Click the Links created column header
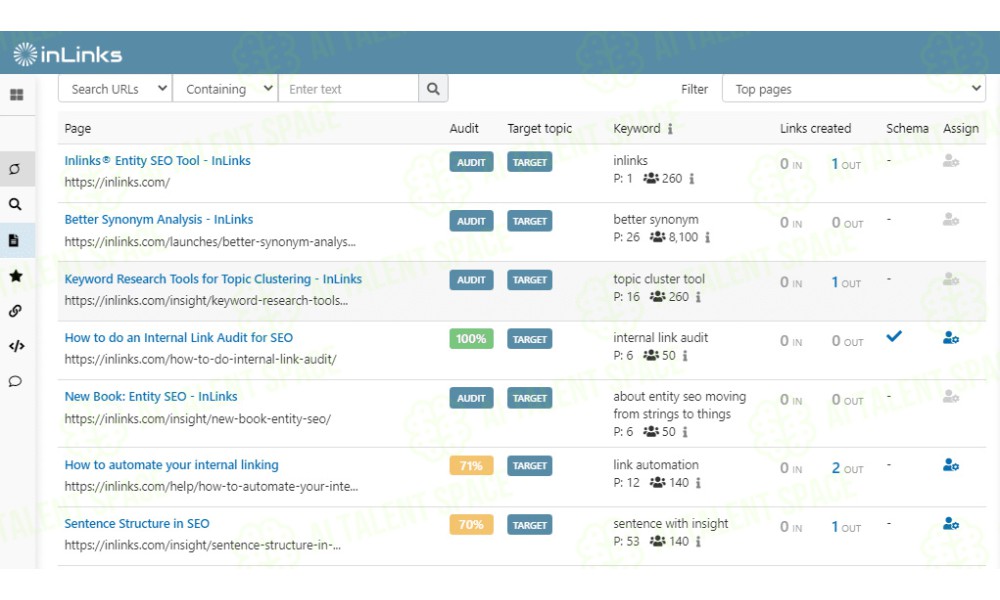 [815, 128]
